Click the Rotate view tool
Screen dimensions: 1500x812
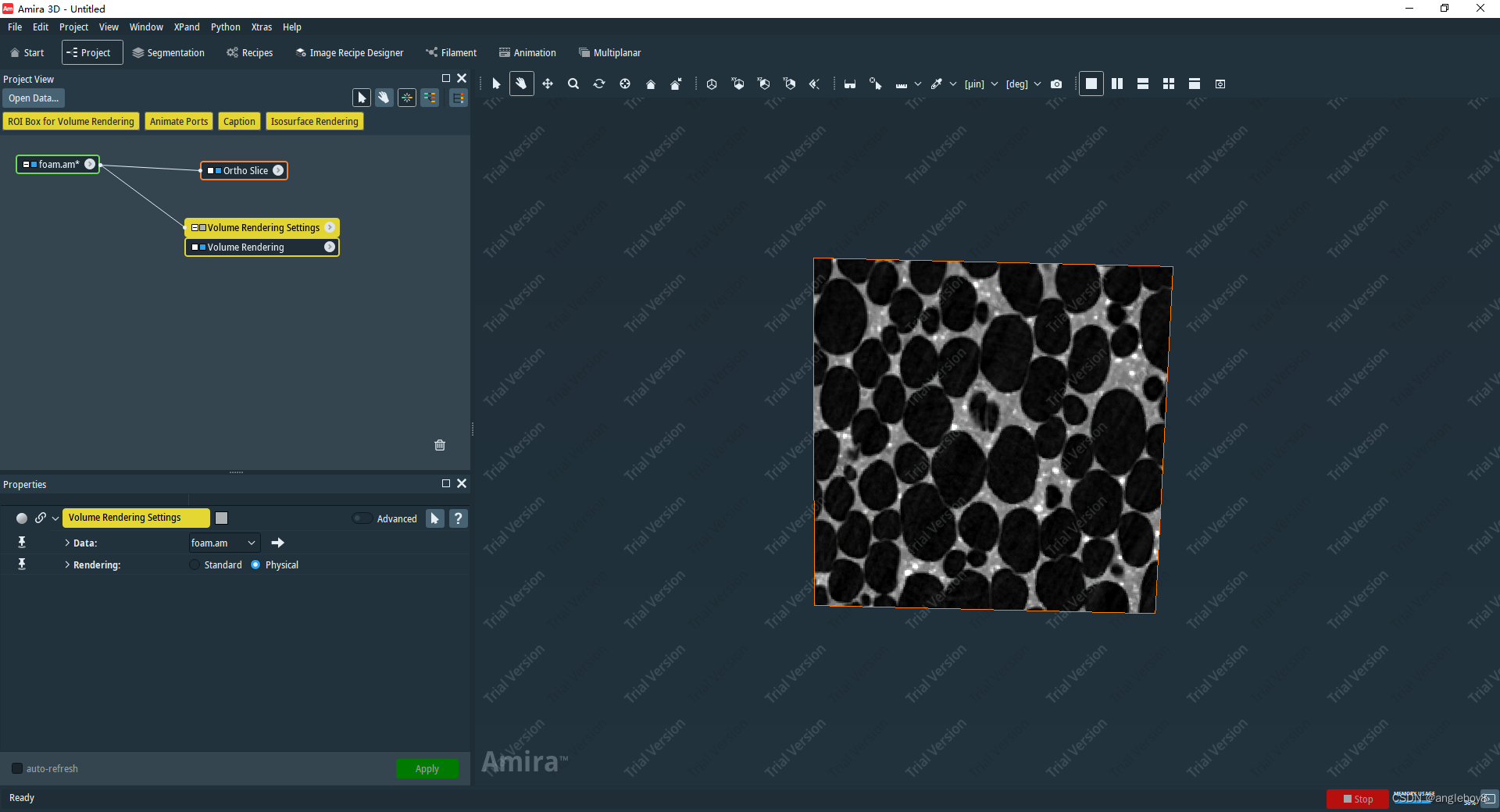[599, 84]
